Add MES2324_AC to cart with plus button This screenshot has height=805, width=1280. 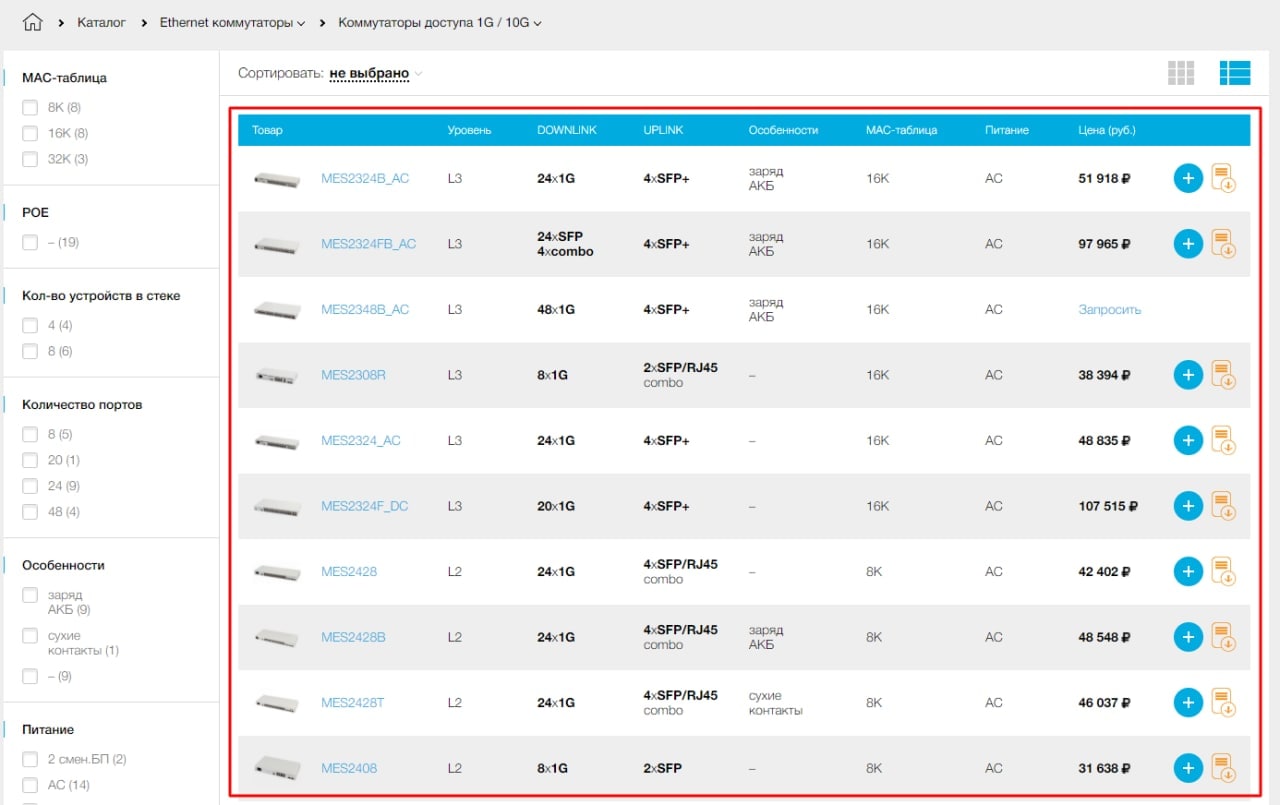pos(1188,441)
